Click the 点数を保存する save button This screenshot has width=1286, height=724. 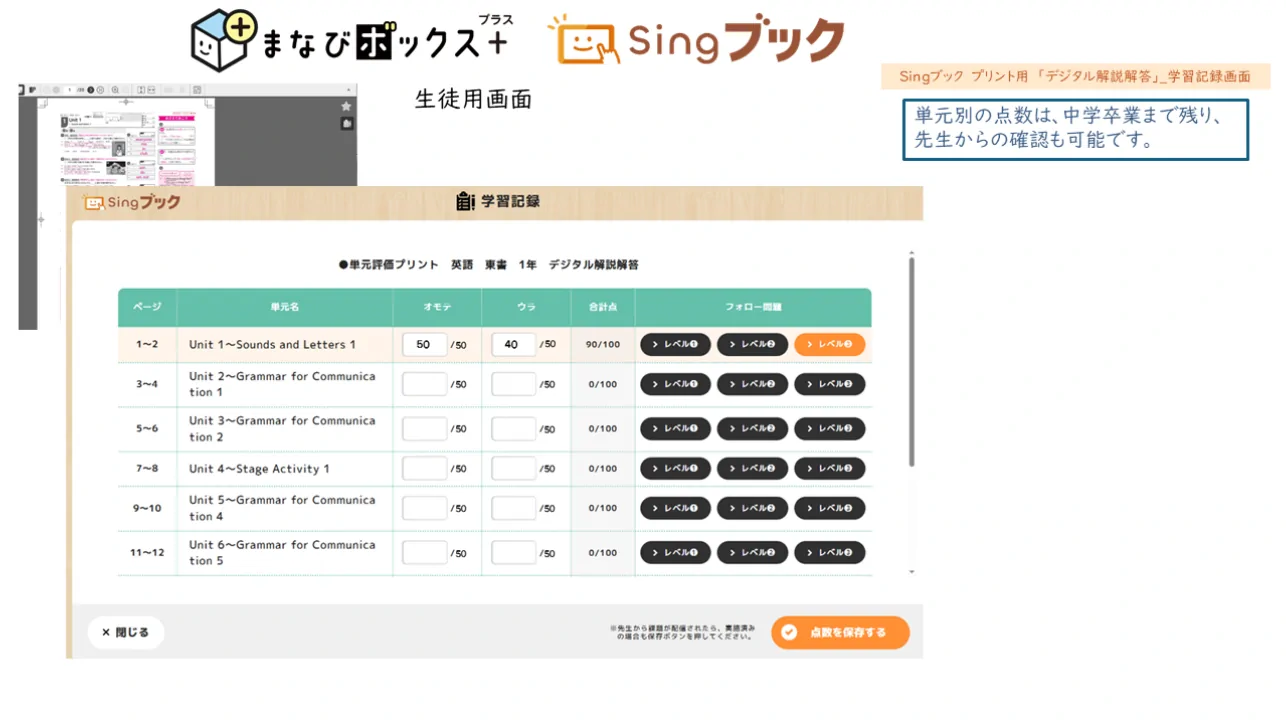[839, 632]
